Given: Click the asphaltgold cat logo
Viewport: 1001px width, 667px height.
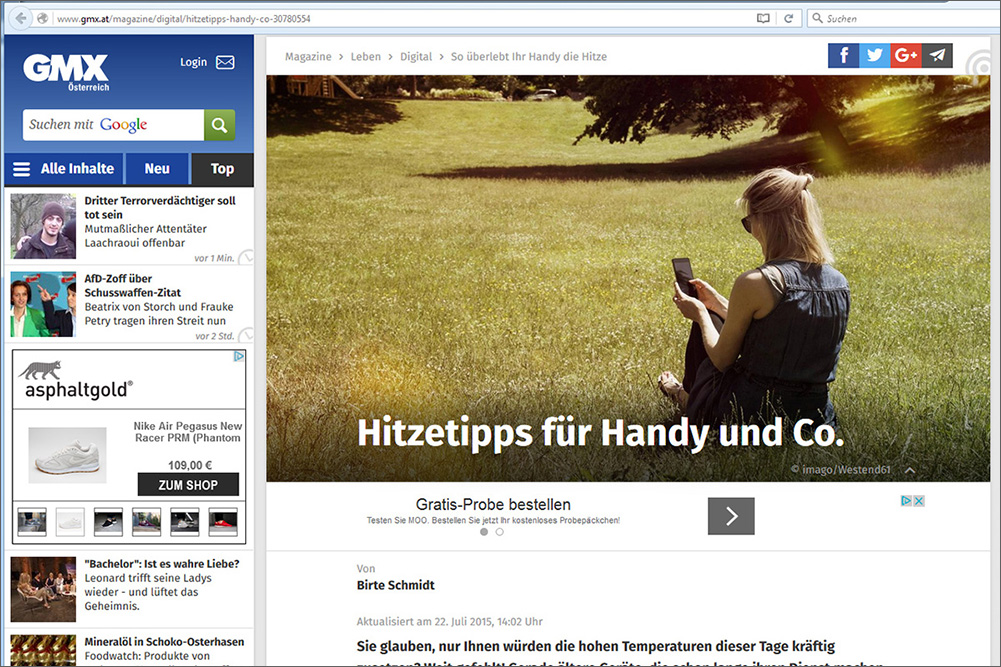Looking at the screenshot, I should [x=40, y=370].
